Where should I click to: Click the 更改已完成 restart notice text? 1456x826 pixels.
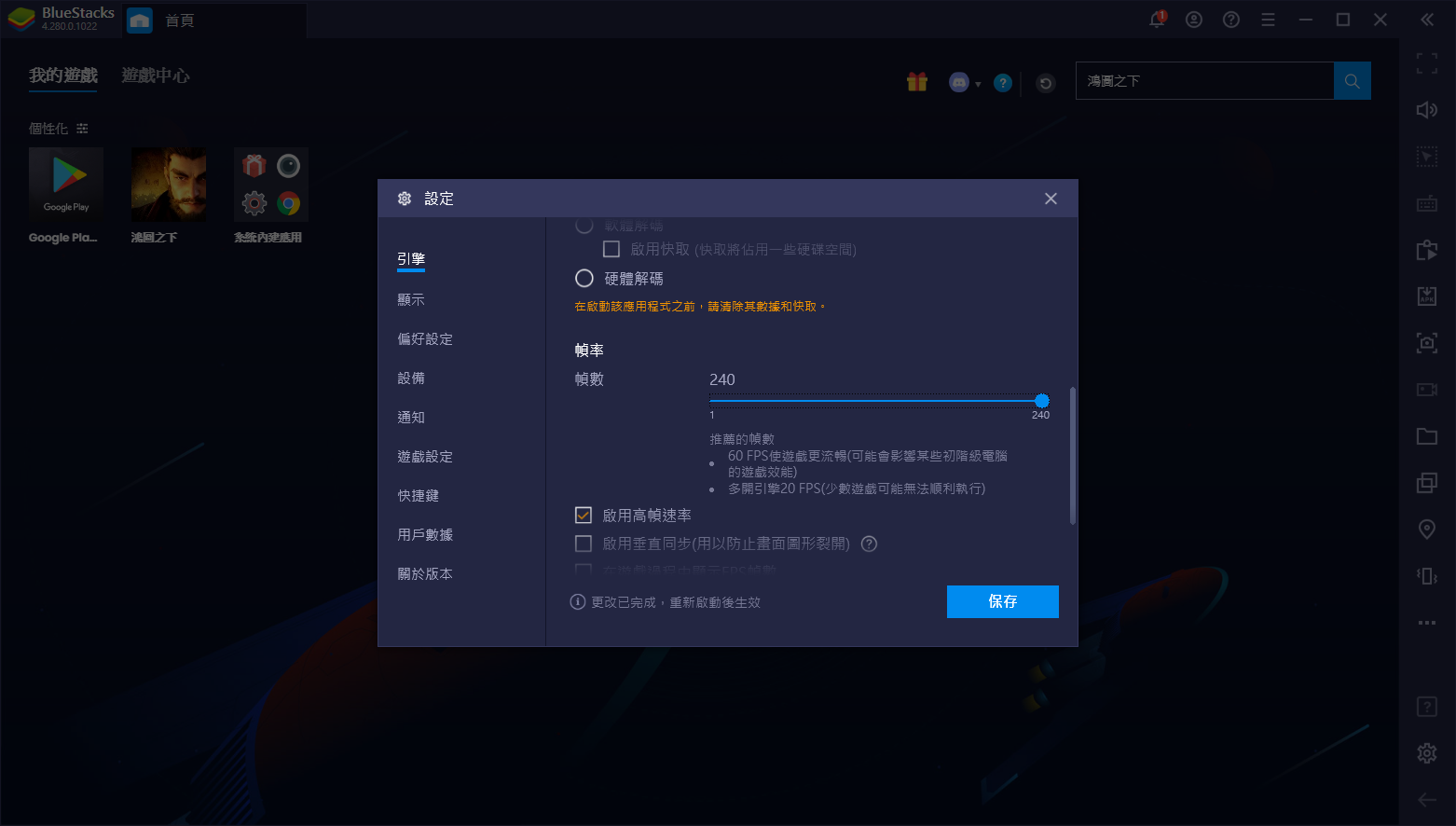coord(676,602)
